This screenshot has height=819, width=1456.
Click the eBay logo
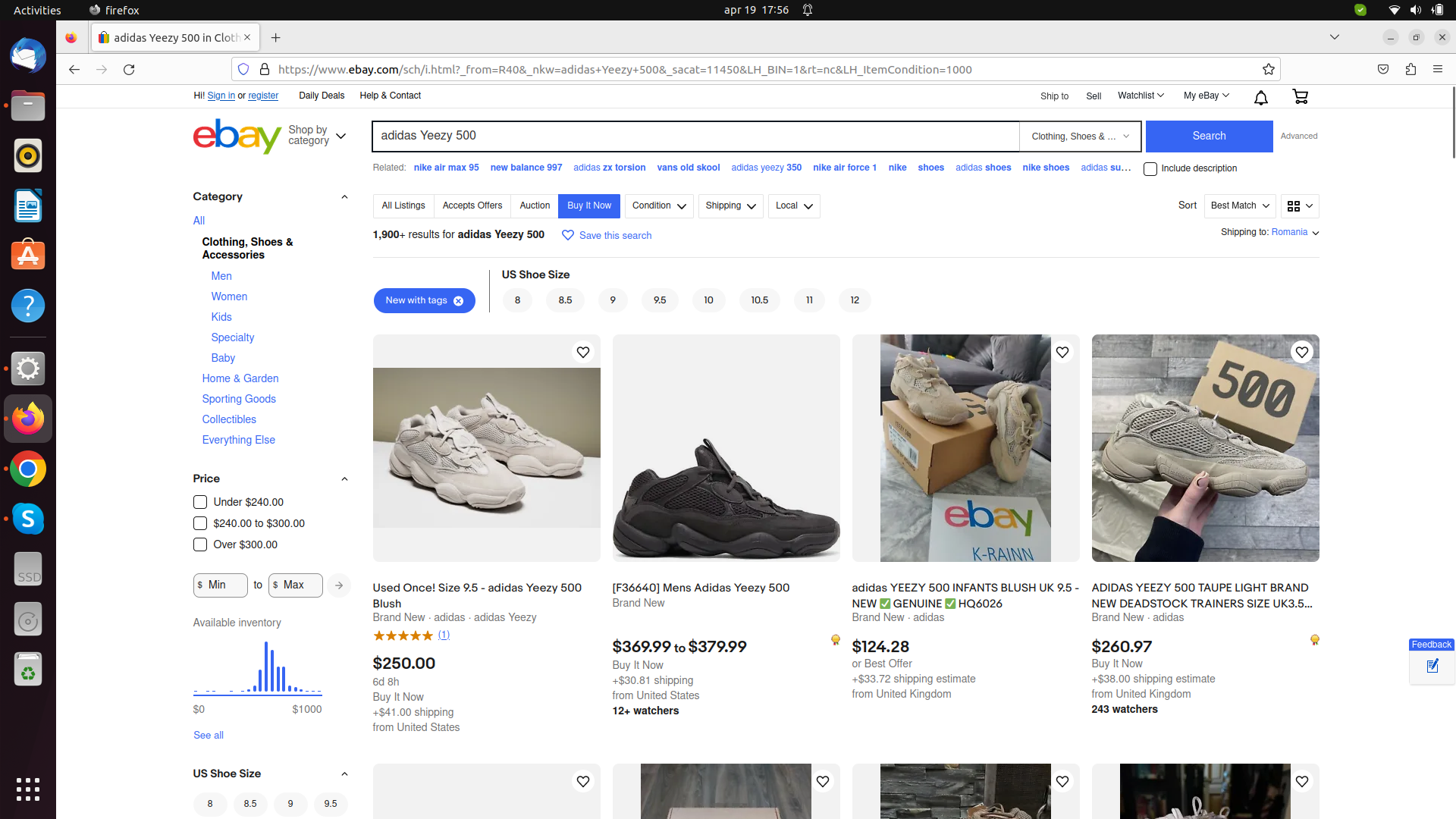pos(237,136)
